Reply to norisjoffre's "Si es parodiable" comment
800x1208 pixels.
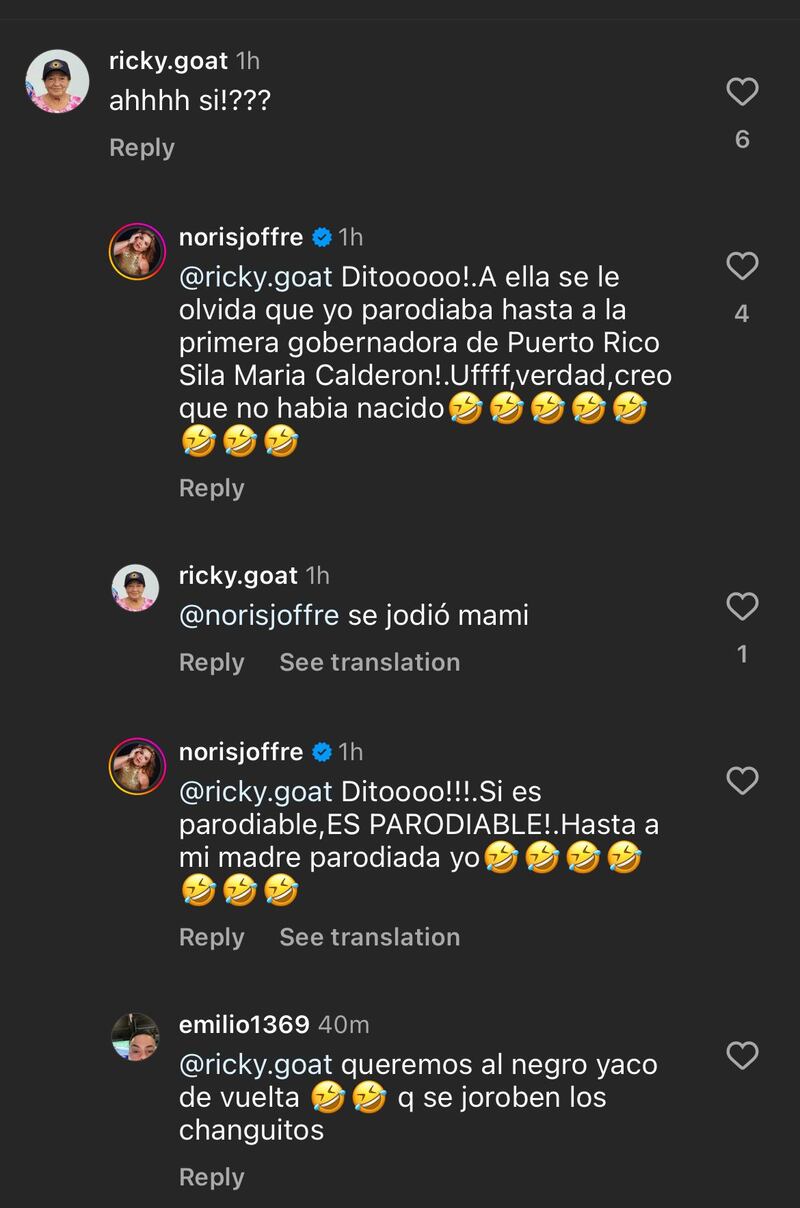coord(212,937)
